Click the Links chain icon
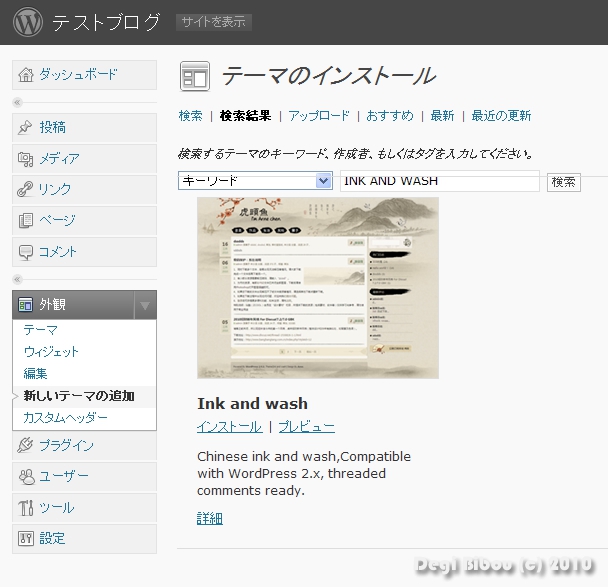 point(25,189)
